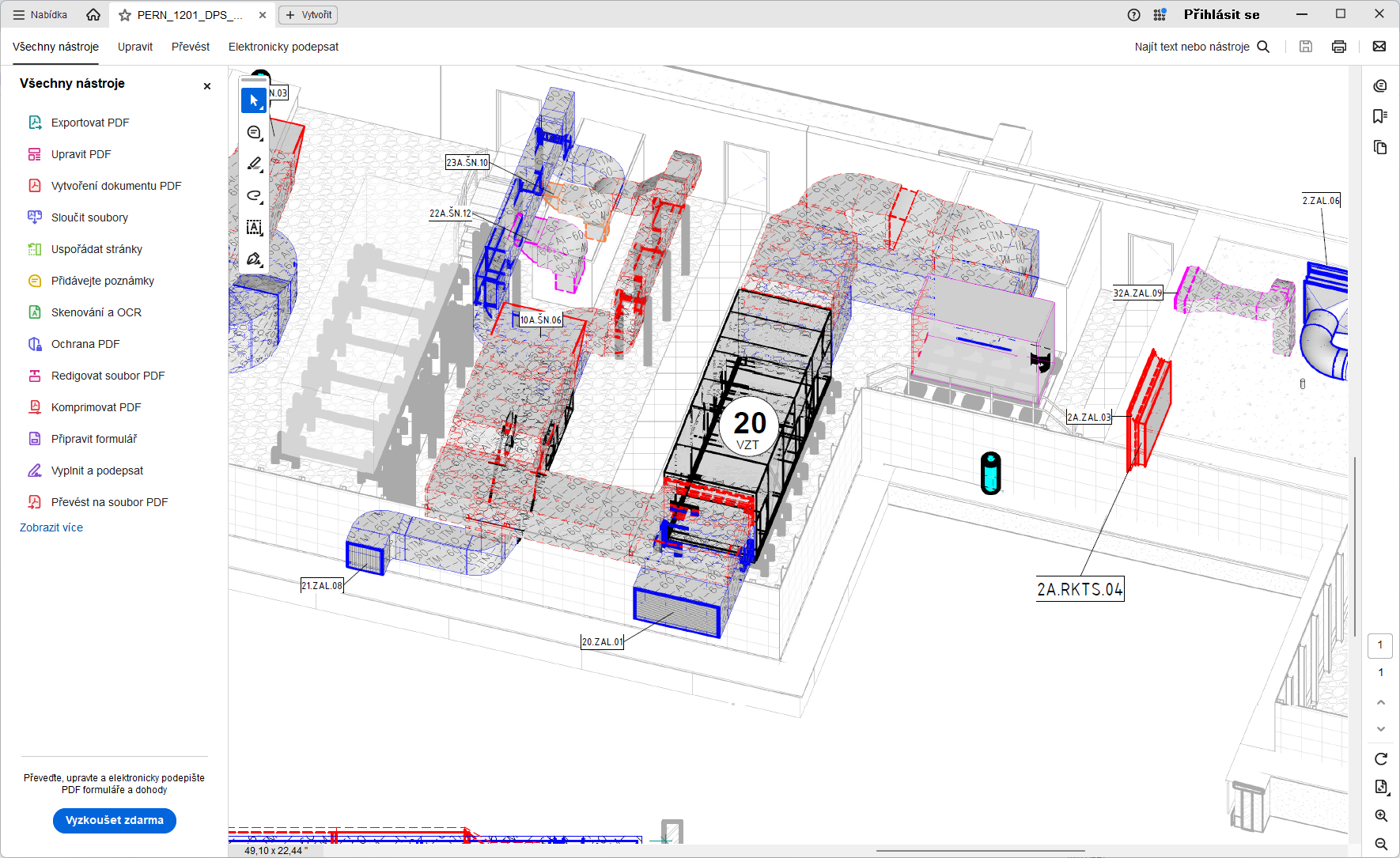Open the Nabídka hamburger menu

click(x=40, y=15)
